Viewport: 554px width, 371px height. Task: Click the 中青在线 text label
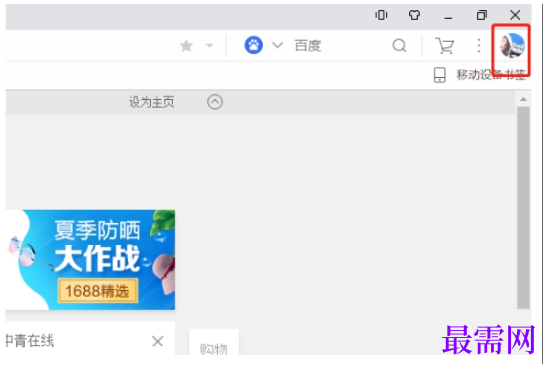tap(30, 341)
